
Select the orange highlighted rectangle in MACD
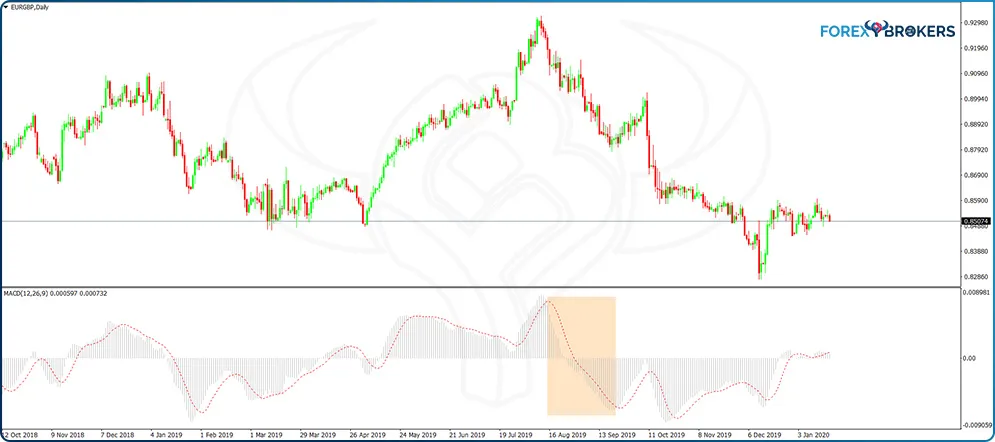pyautogui.click(x=581, y=355)
